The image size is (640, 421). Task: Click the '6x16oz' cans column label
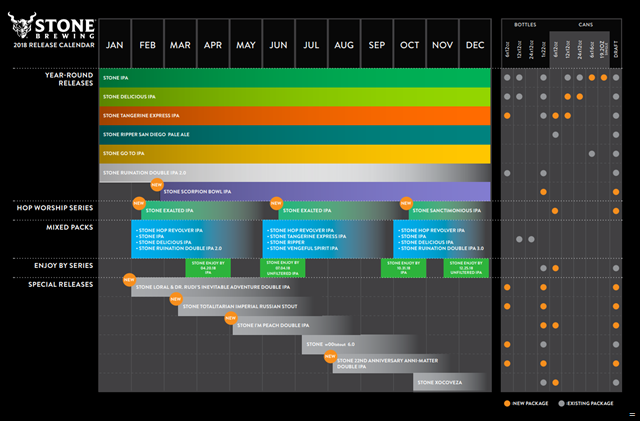592,49
